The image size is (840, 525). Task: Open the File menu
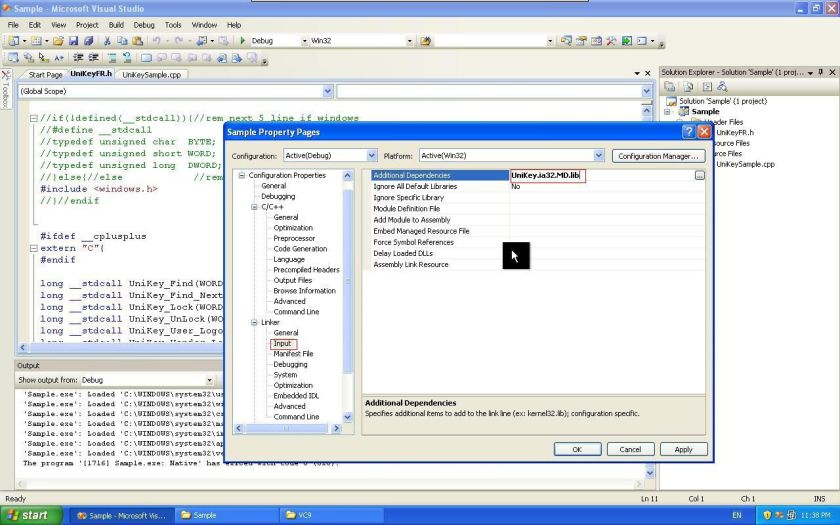pyautogui.click(x=13, y=25)
